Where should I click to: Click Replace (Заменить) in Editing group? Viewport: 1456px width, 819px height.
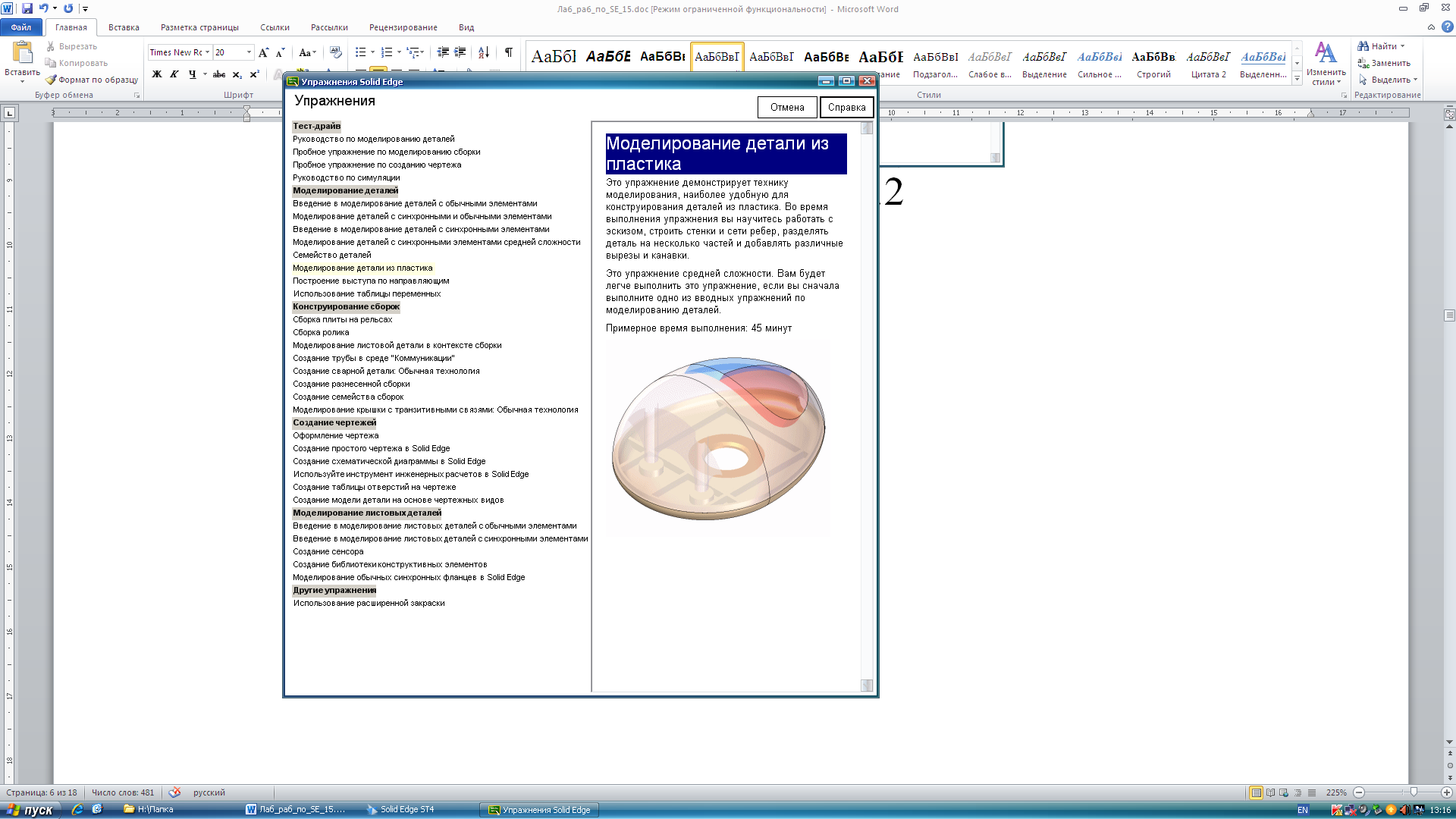tap(1384, 63)
